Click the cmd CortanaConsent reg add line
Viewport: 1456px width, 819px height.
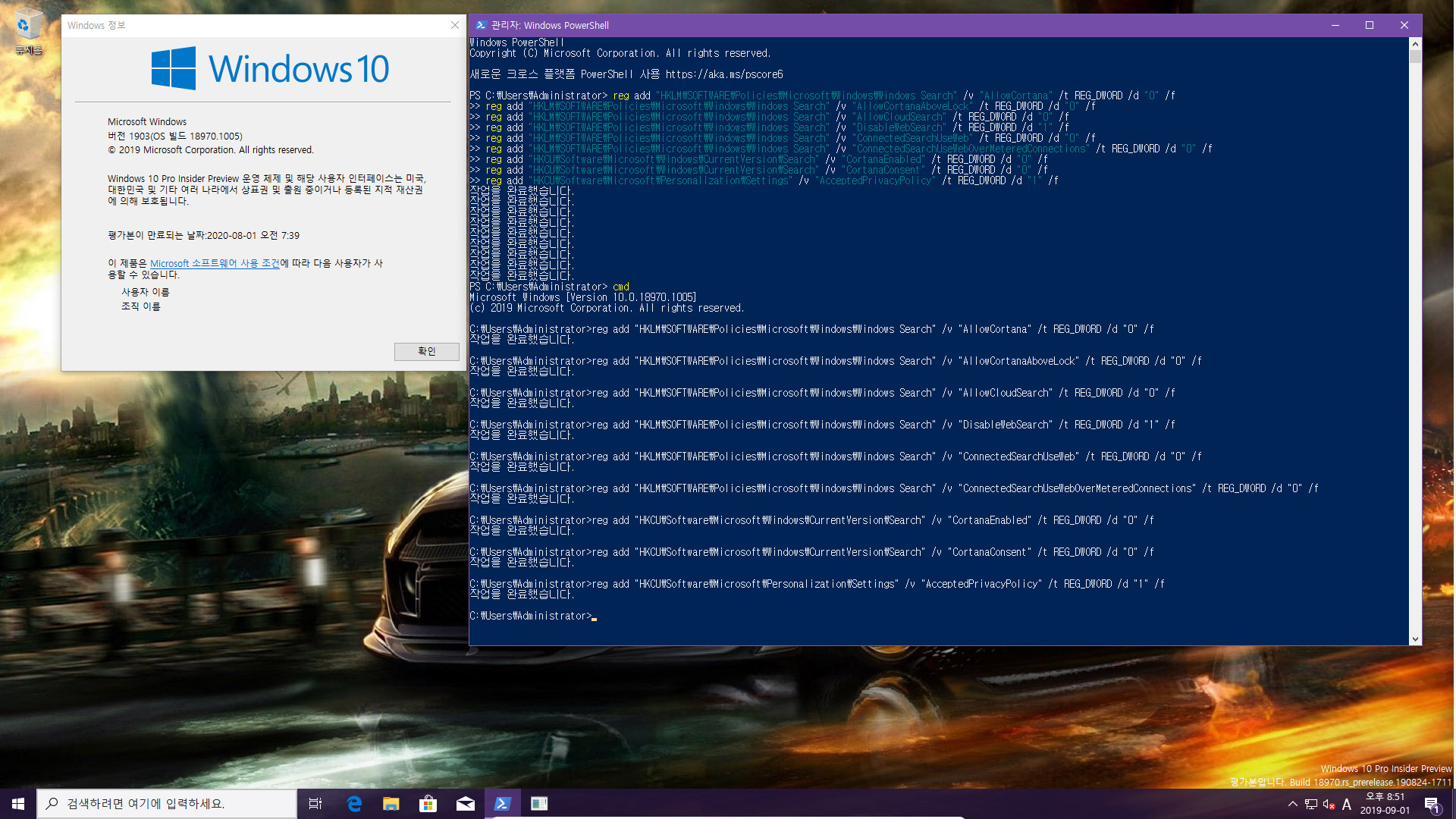point(811,552)
